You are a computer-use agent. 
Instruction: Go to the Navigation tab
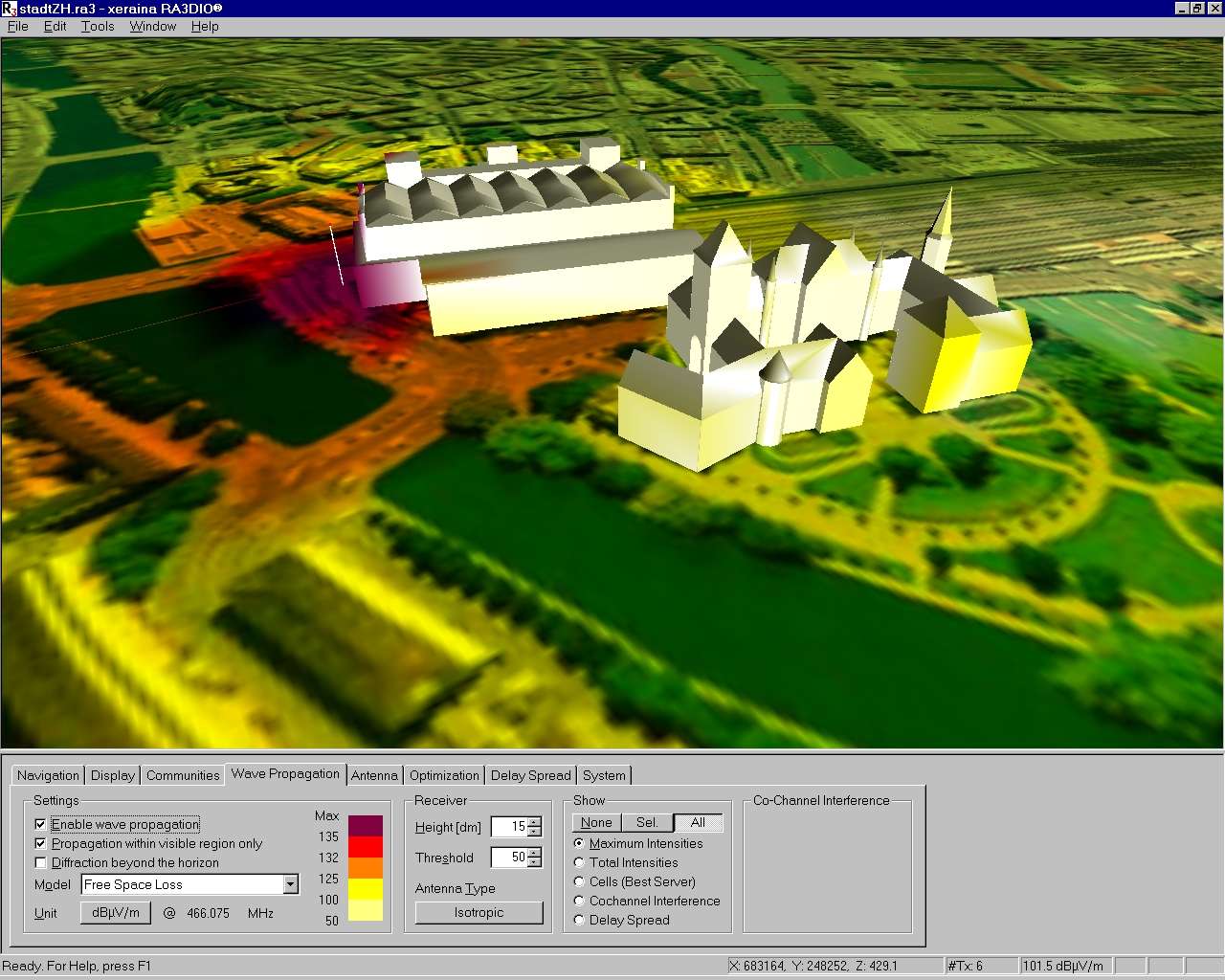pyautogui.click(x=48, y=775)
